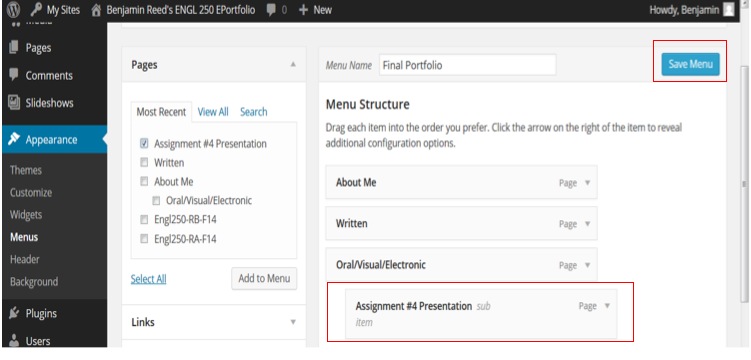Viewport: 751px width, 360px height.
Task: Check the Written page checkbox
Action: (144, 162)
